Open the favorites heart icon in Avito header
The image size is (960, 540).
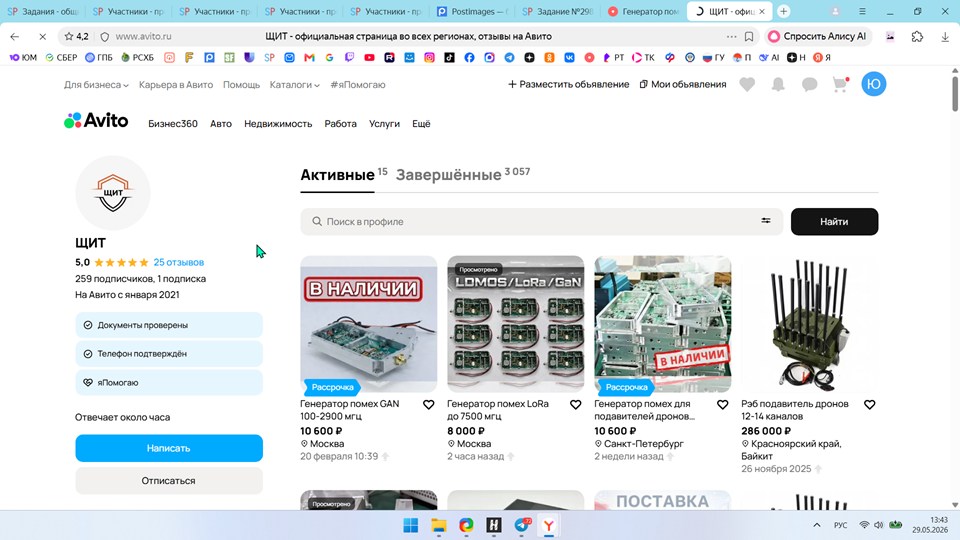(x=747, y=84)
